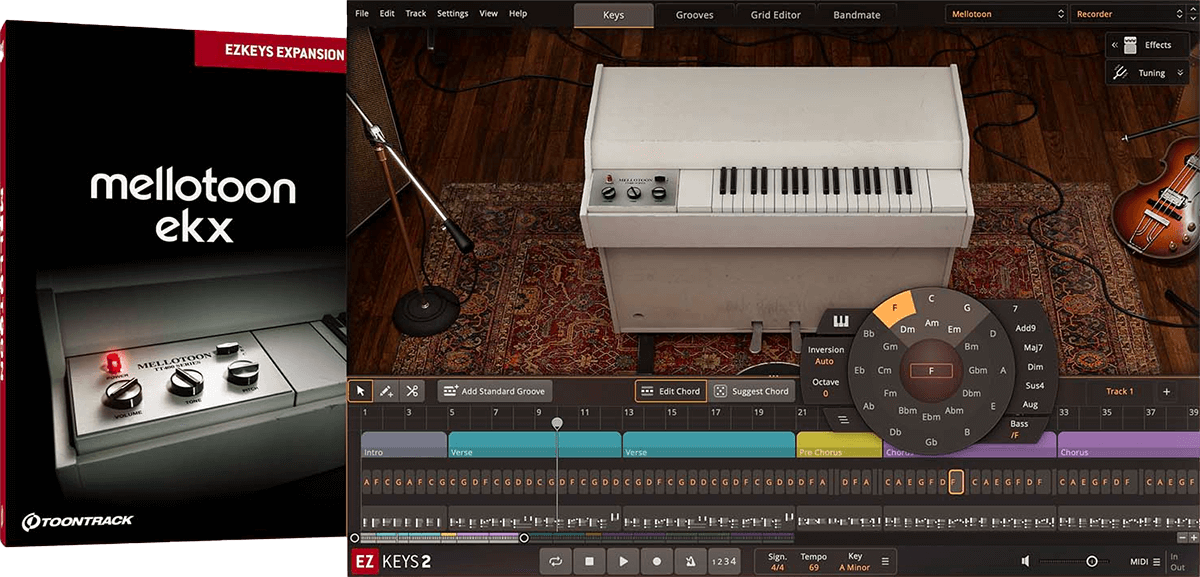Screen dimensions: 1200x577
Task: Select the scissors cut tool
Action: tap(411, 391)
